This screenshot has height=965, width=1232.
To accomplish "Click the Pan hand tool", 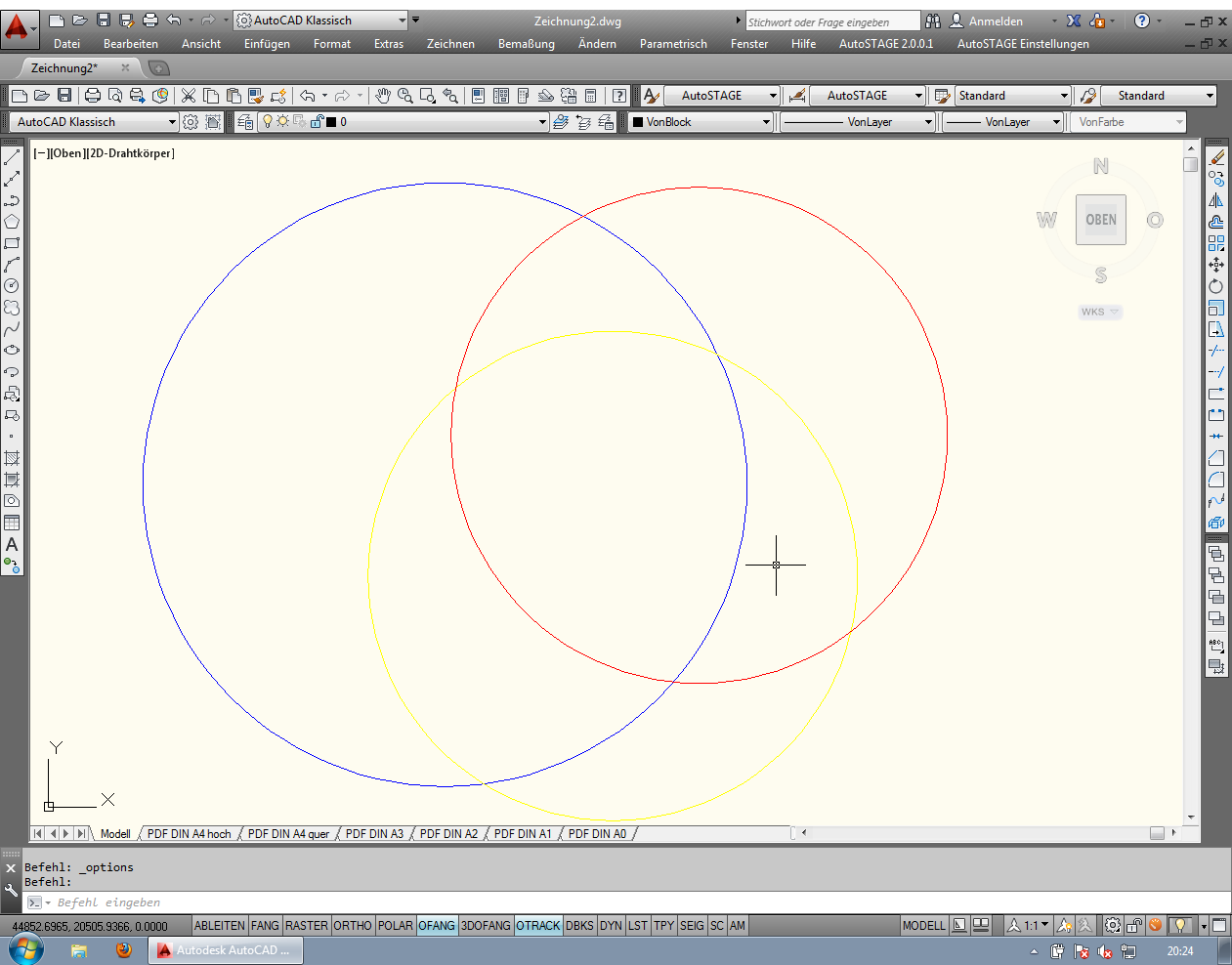I will pyautogui.click(x=383, y=96).
